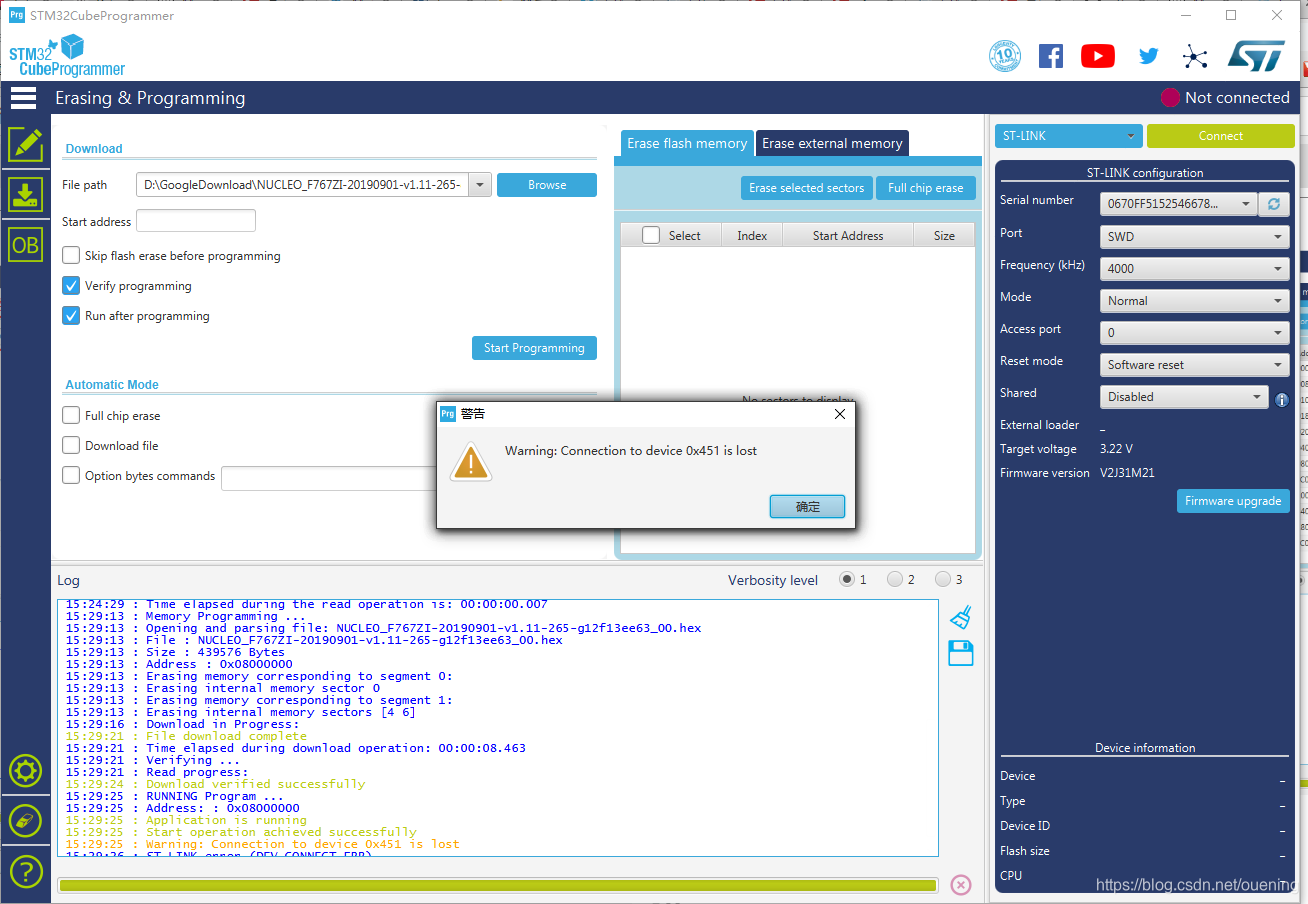Click the File path text field
The image size is (1308, 904).
tap(303, 185)
